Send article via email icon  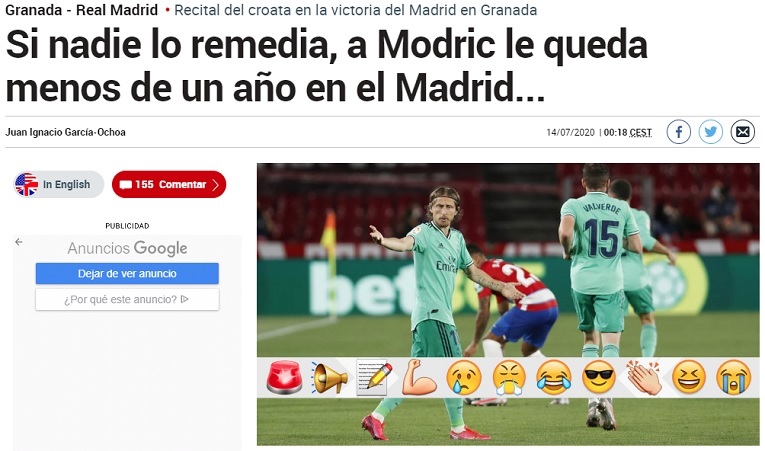(743, 132)
